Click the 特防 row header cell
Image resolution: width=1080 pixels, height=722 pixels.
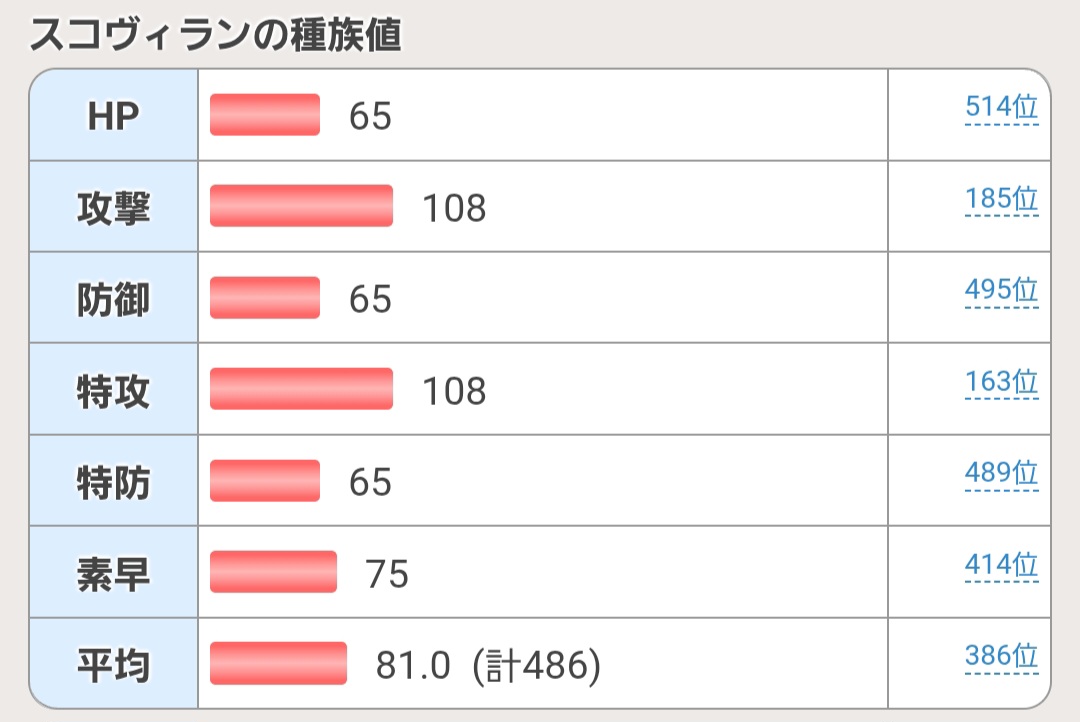click(x=113, y=482)
